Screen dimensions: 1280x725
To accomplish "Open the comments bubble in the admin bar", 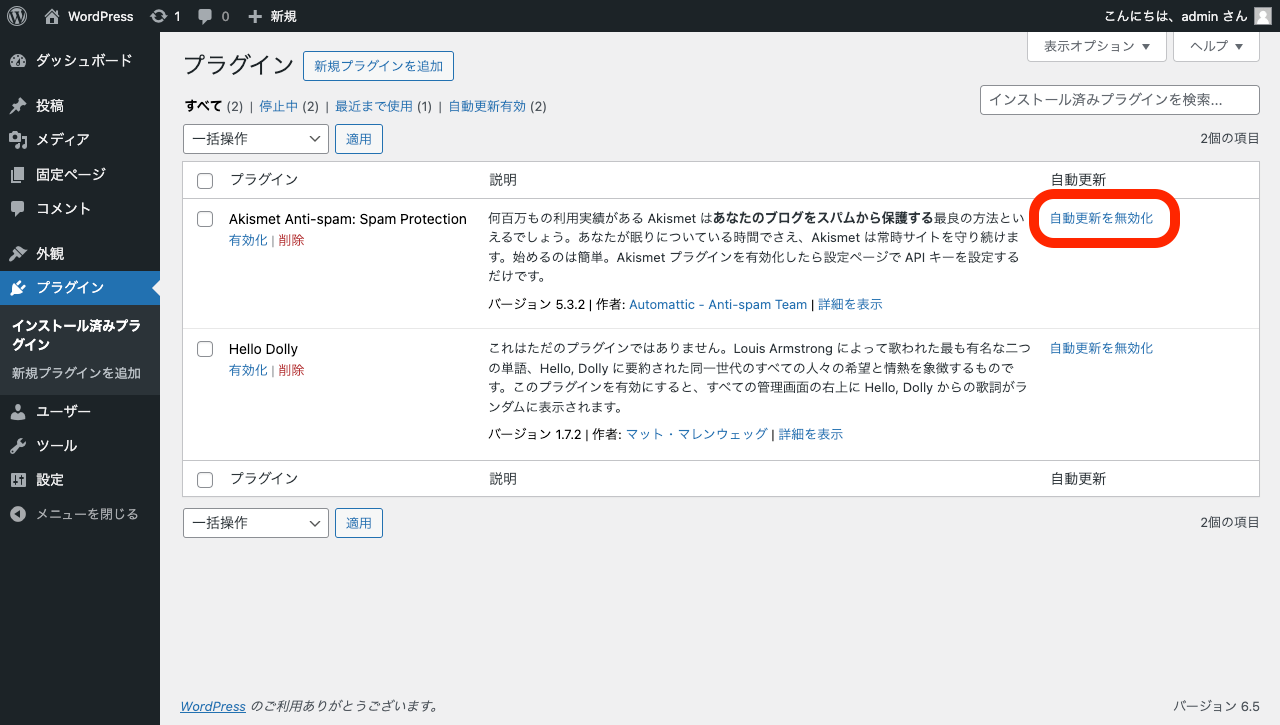I will (213, 16).
